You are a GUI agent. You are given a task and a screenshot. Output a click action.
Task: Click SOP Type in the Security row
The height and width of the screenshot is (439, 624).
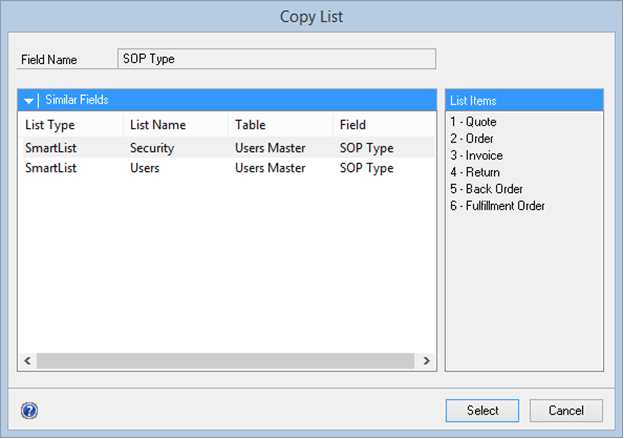[367, 148]
